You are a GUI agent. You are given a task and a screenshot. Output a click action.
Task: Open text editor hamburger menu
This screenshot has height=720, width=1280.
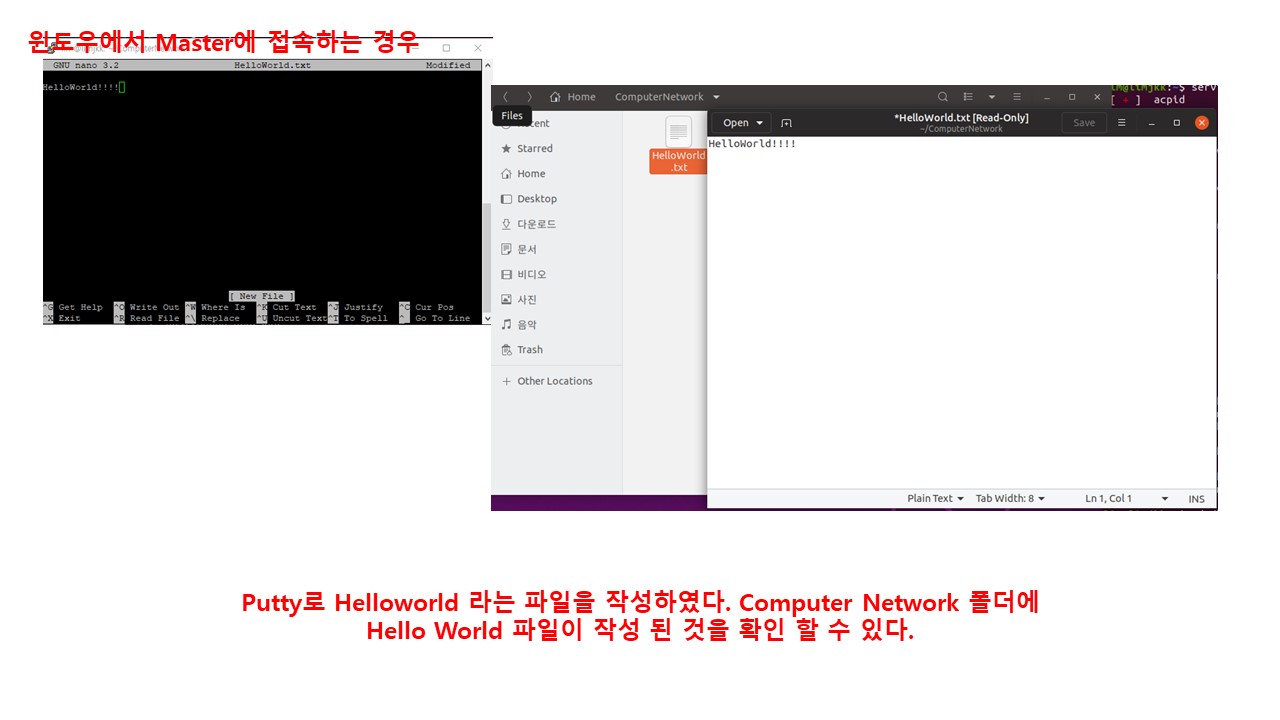[x=1122, y=123]
